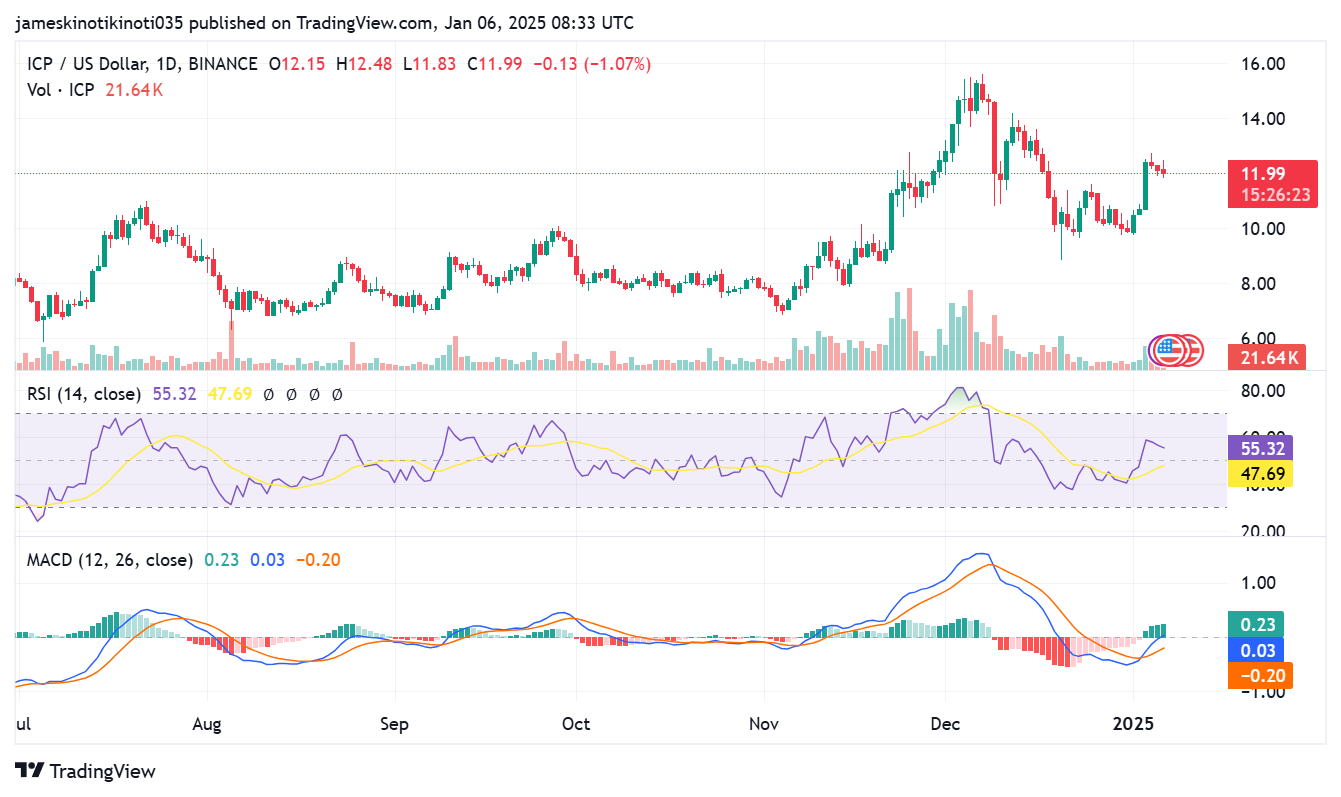Click the 2025 label on the time axis
The height and width of the screenshot is (797, 1341).
[1133, 723]
